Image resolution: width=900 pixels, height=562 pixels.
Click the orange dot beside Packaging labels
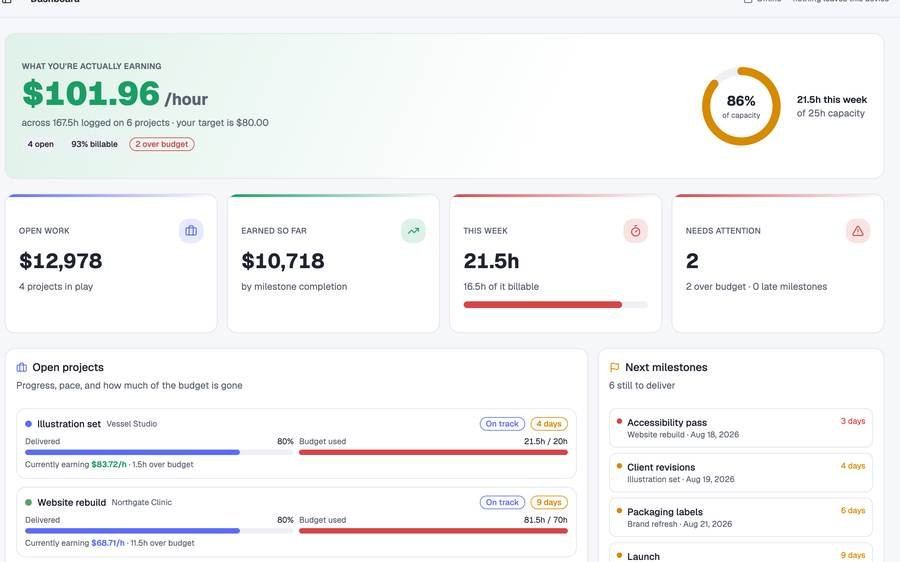[x=619, y=510]
